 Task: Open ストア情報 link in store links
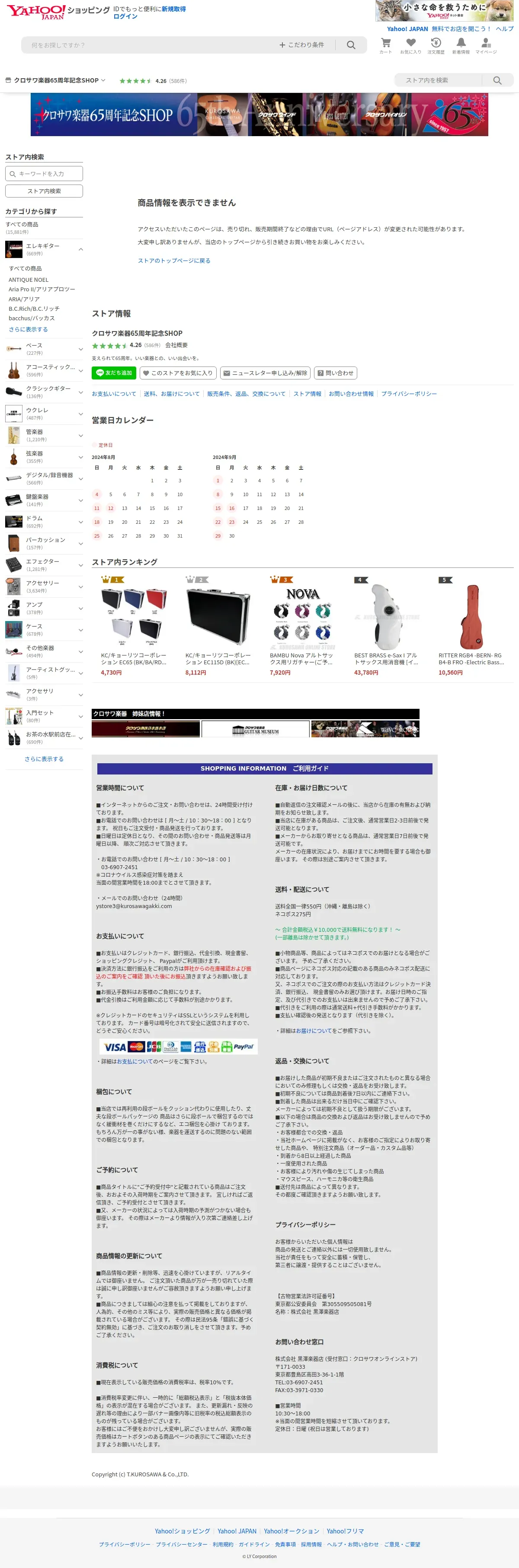(x=307, y=394)
